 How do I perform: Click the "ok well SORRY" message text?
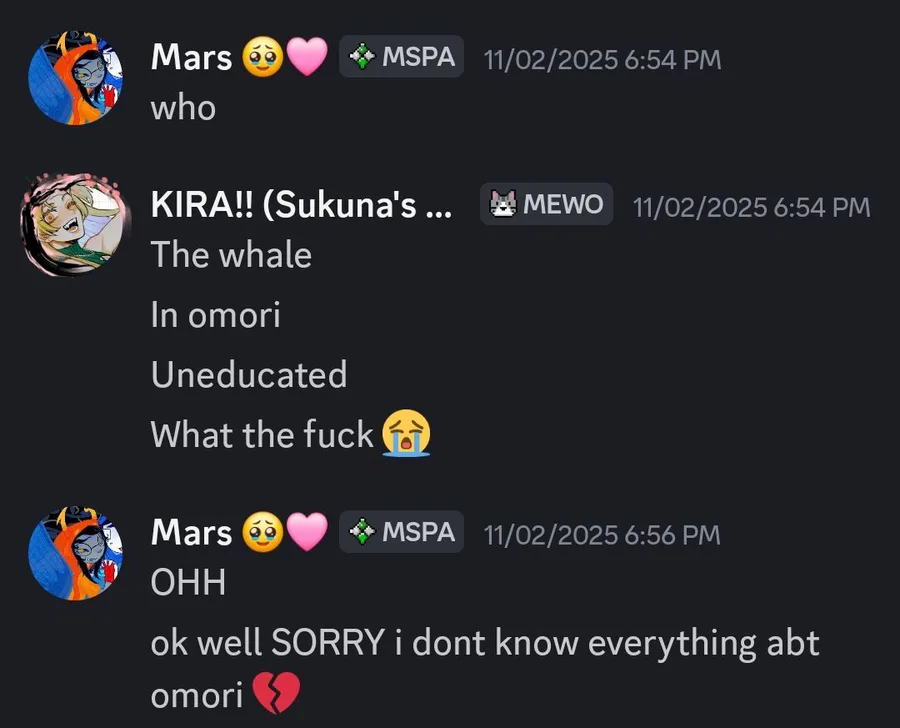click(484, 643)
